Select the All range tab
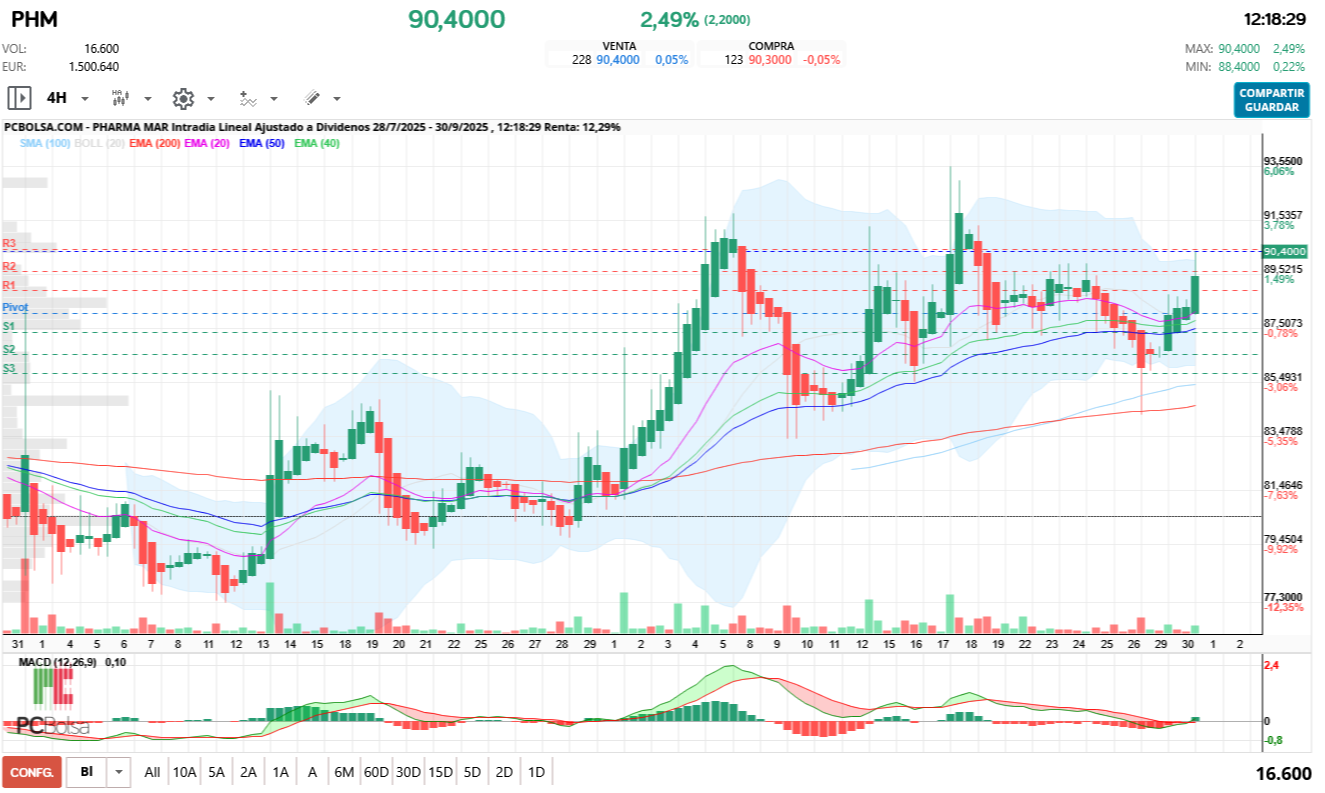The height and width of the screenshot is (793, 1325). coord(152,772)
